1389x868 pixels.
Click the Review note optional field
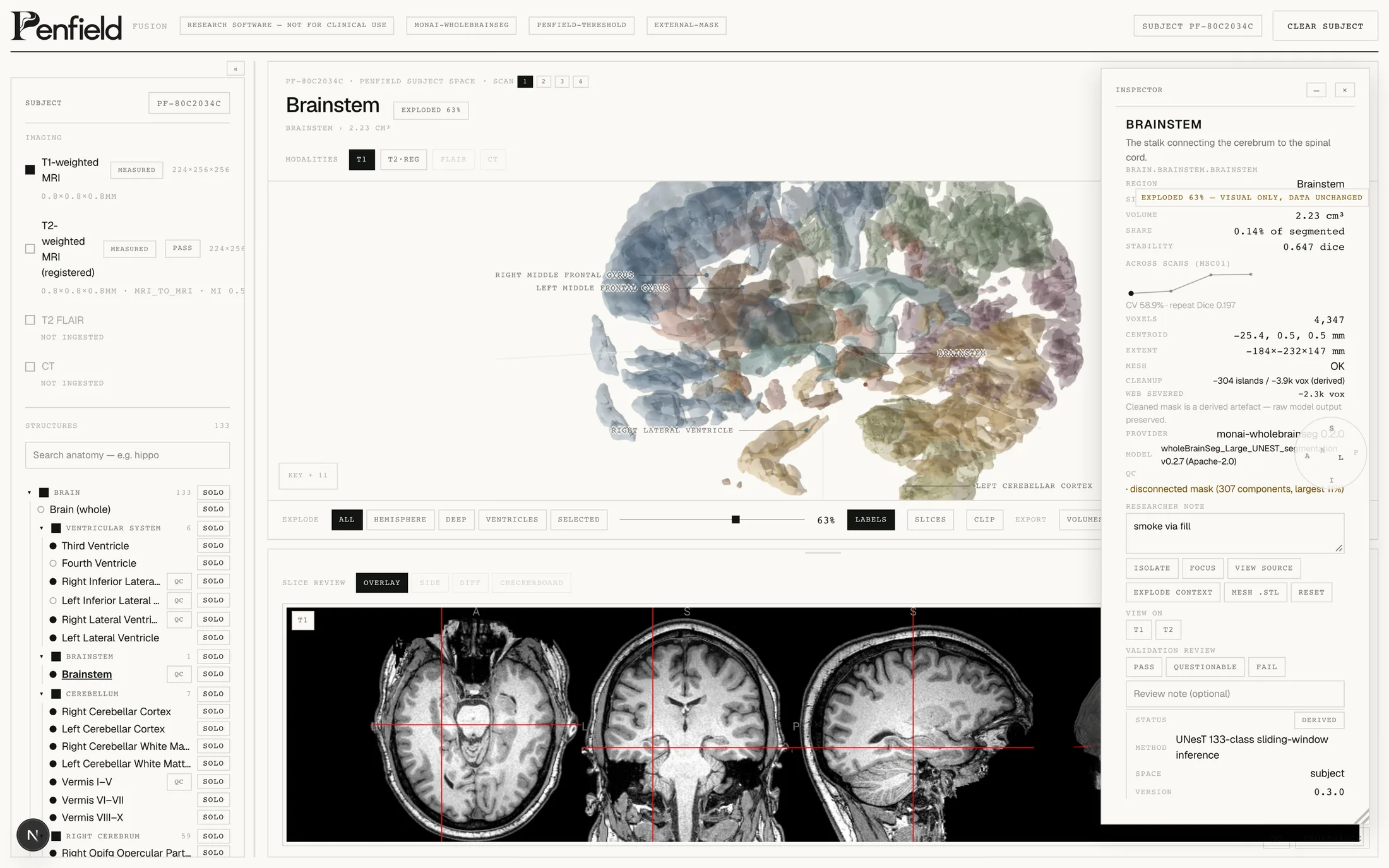click(x=1234, y=694)
